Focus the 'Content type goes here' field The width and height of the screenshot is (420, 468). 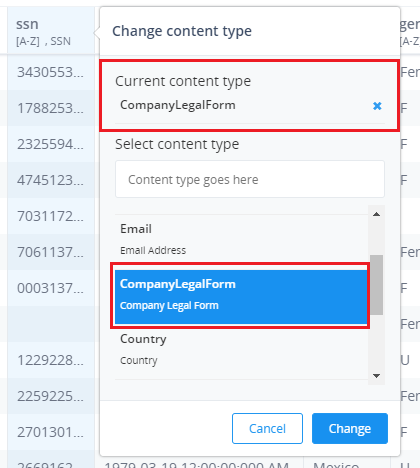(250, 179)
